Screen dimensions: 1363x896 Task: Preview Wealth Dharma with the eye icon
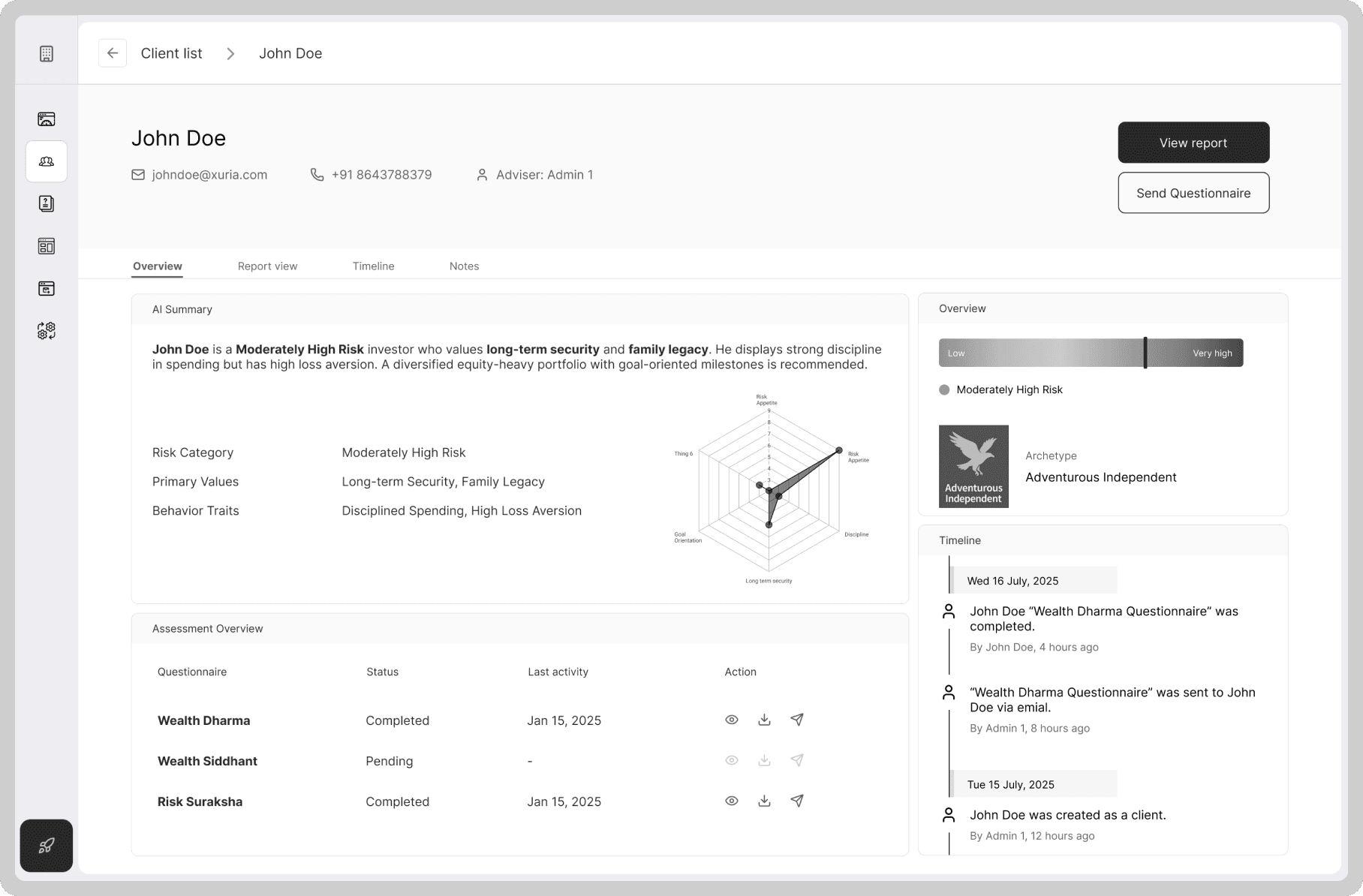(x=731, y=720)
